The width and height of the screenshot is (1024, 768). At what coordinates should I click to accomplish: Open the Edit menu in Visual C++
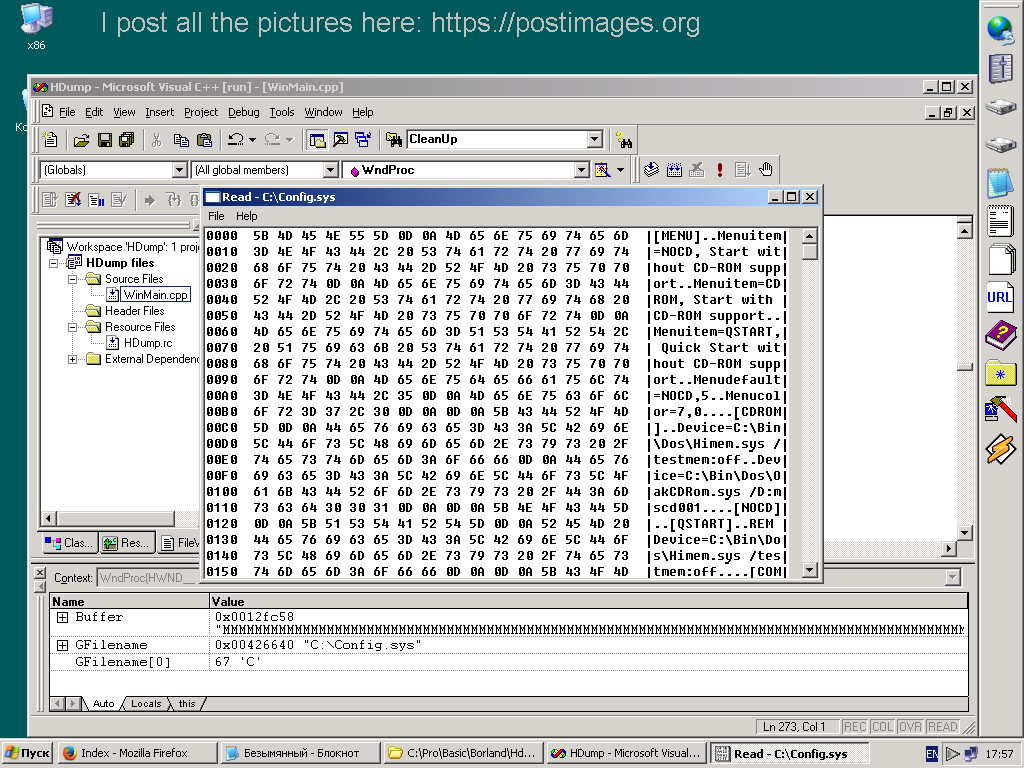pyautogui.click(x=94, y=112)
